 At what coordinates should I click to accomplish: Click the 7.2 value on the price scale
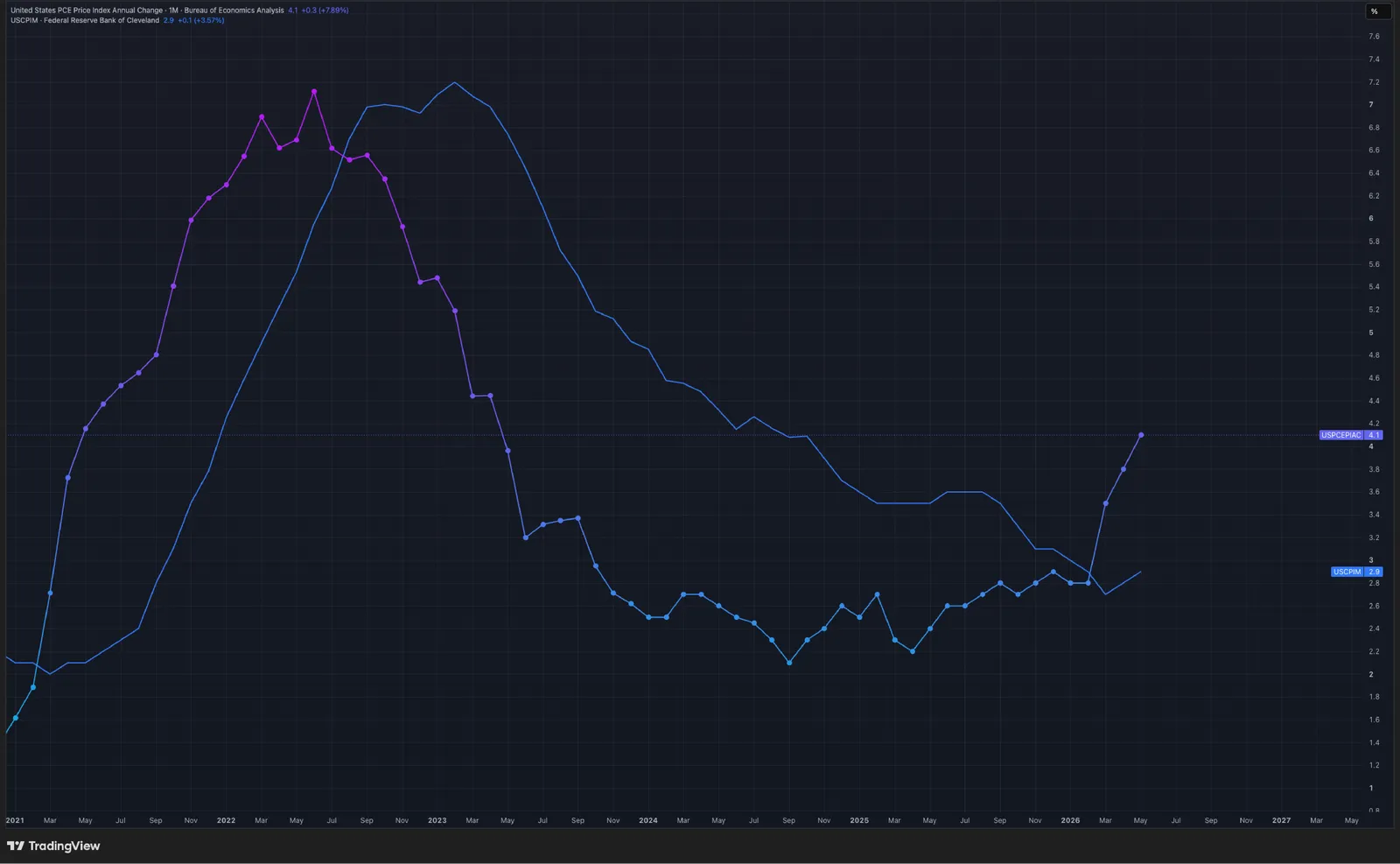[x=1374, y=82]
